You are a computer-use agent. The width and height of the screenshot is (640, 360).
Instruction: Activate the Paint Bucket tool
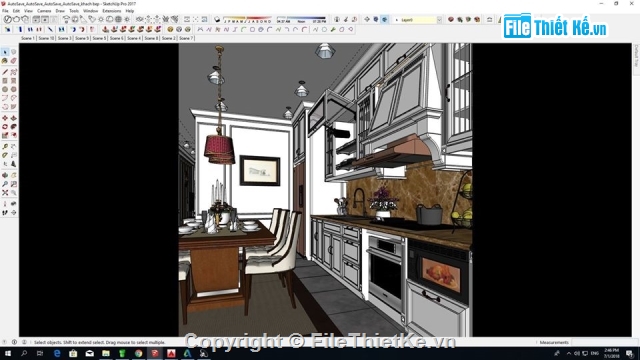coord(5,61)
